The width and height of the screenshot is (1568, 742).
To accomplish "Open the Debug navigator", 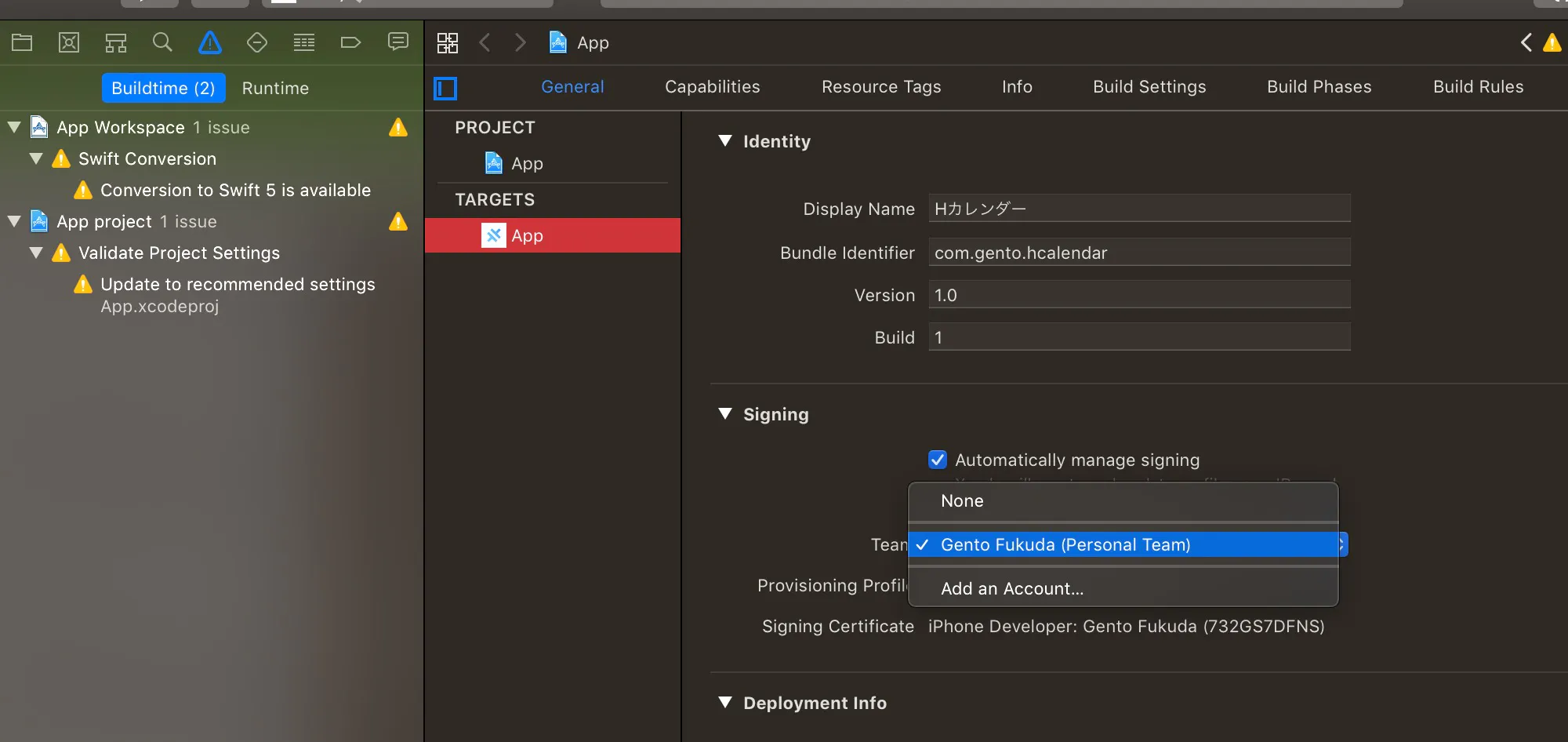I will pos(304,42).
